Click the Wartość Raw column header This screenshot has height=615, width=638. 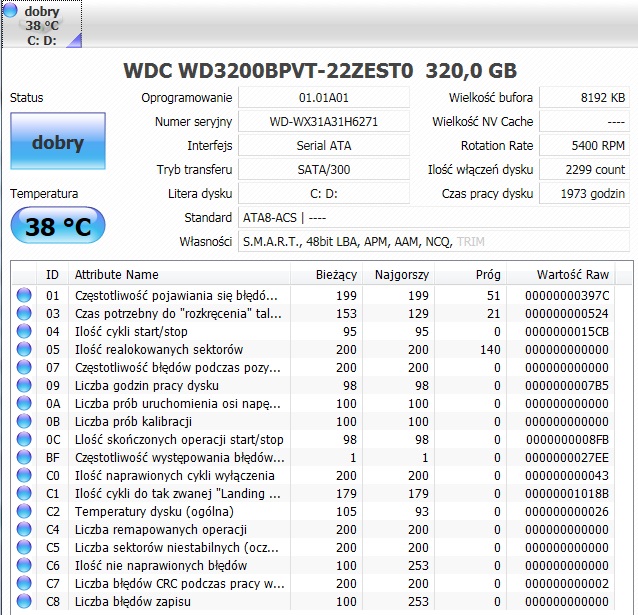pyautogui.click(x=561, y=275)
